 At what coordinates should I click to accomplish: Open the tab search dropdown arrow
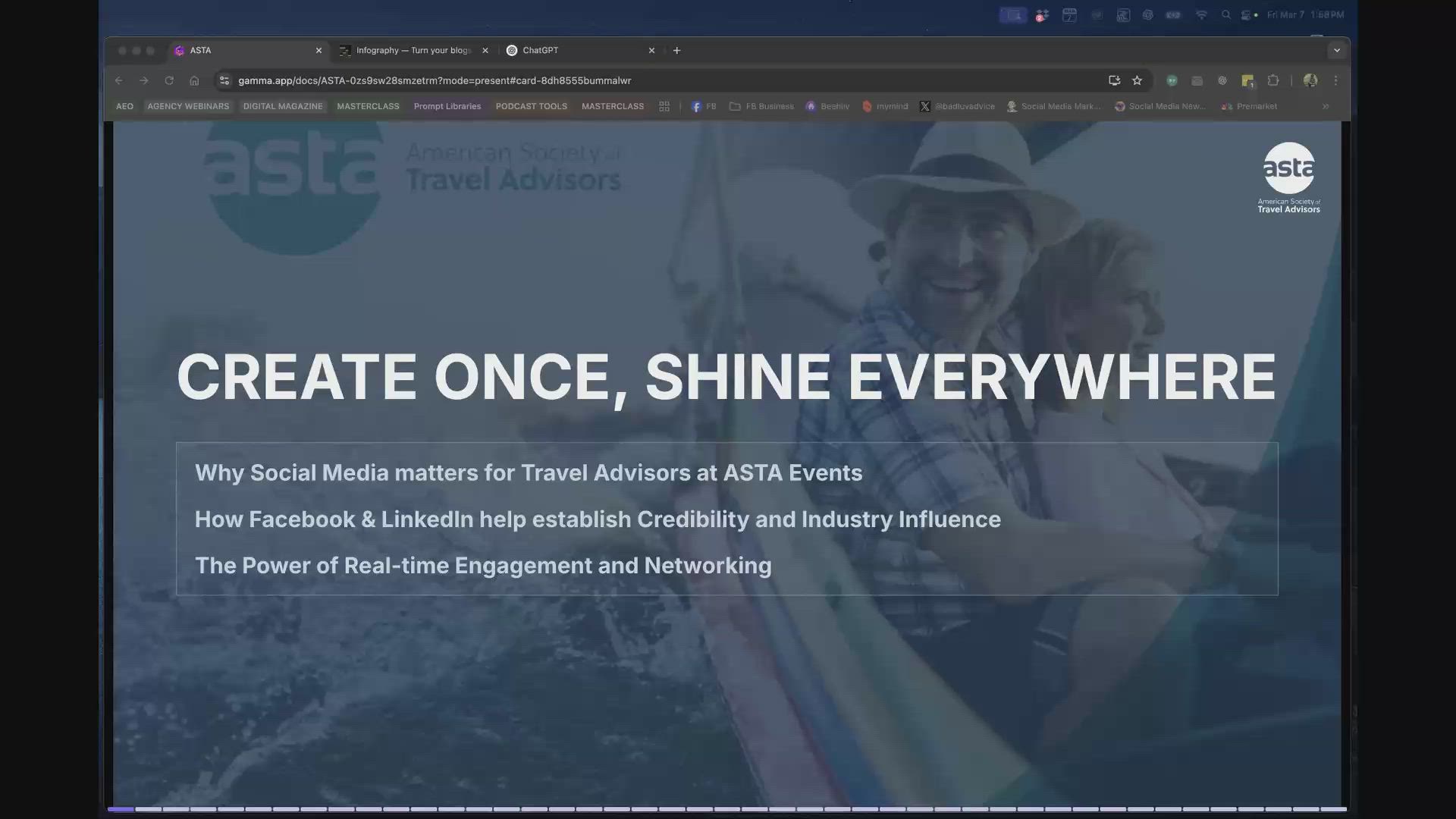pos(1337,50)
